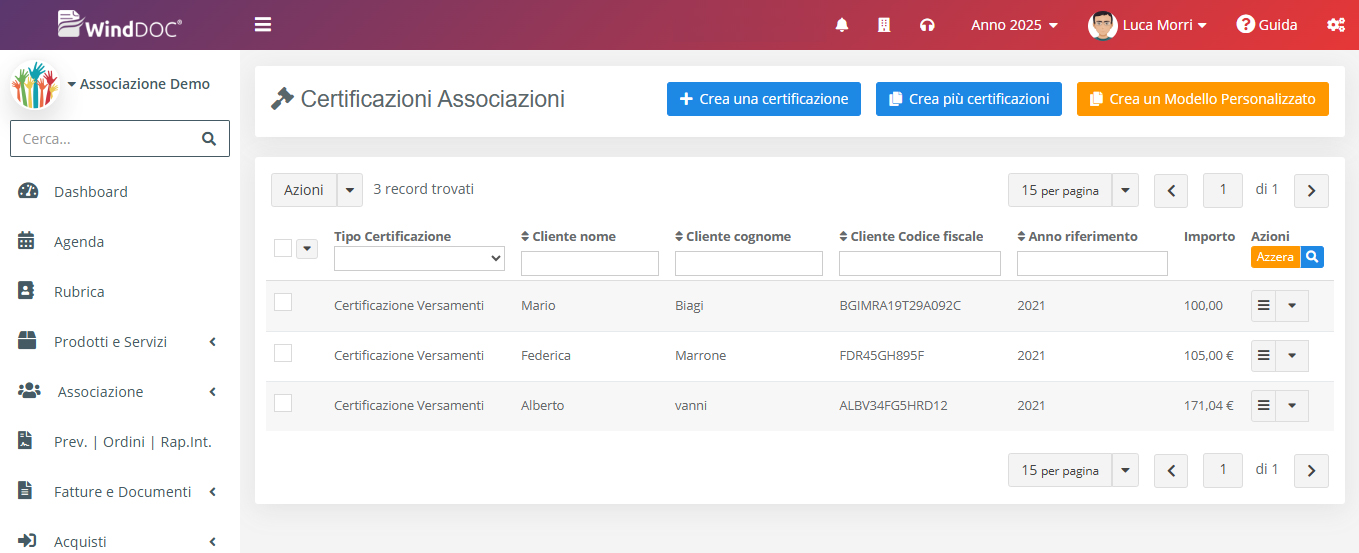Viewport: 1359px width, 553px height.
Task: Open the company building icon
Action: click(884, 25)
